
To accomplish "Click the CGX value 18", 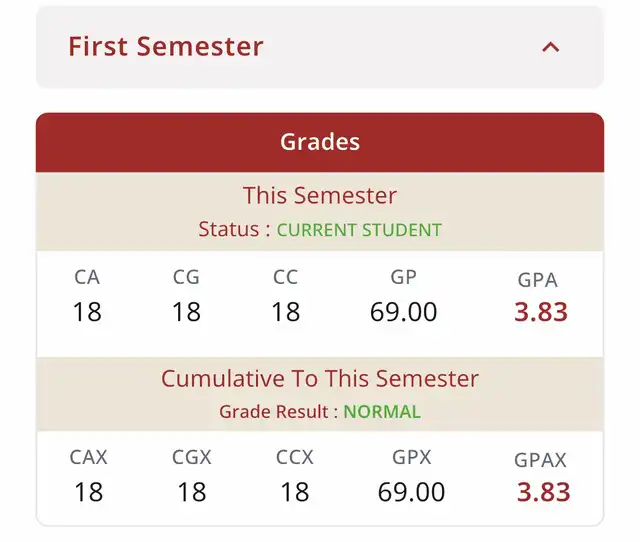I will coord(191,492).
